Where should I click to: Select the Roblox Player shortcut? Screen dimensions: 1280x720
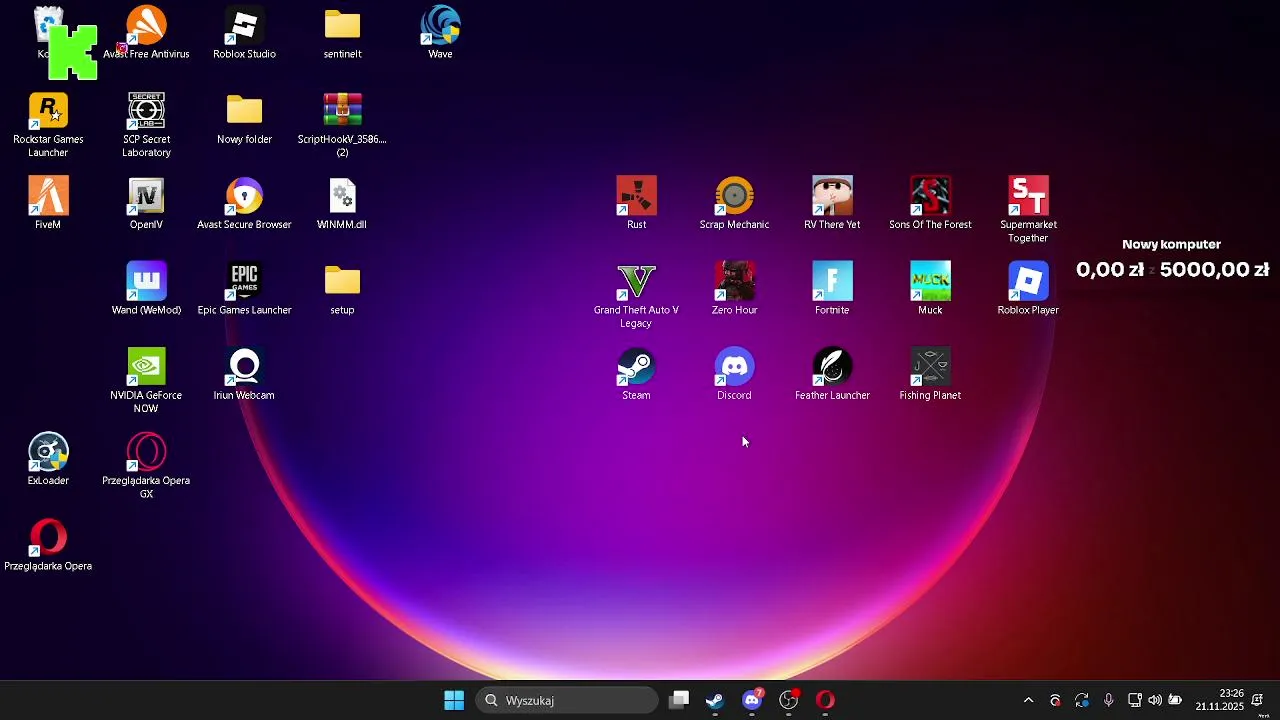(x=1028, y=289)
